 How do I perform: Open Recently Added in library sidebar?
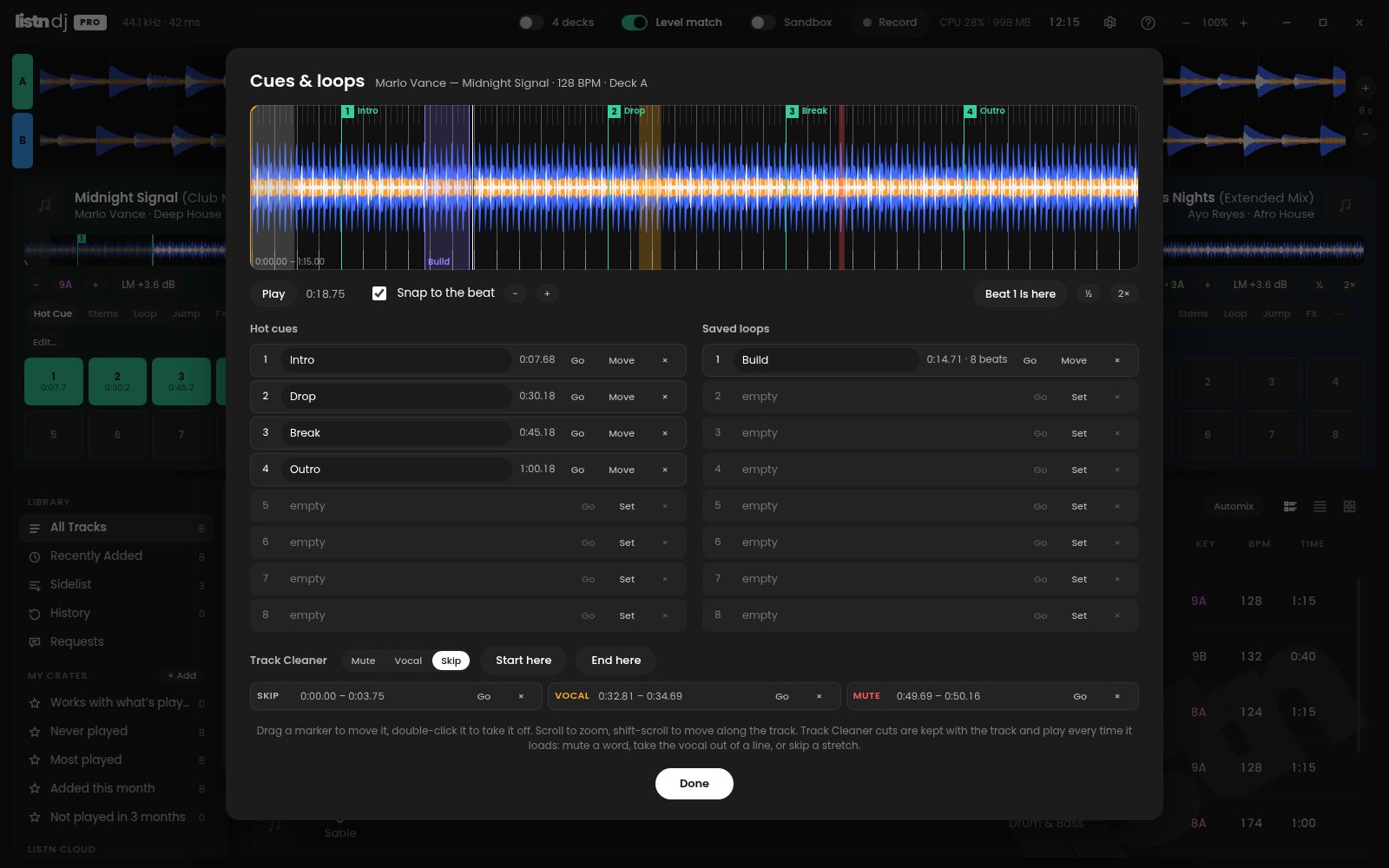[x=116, y=556]
